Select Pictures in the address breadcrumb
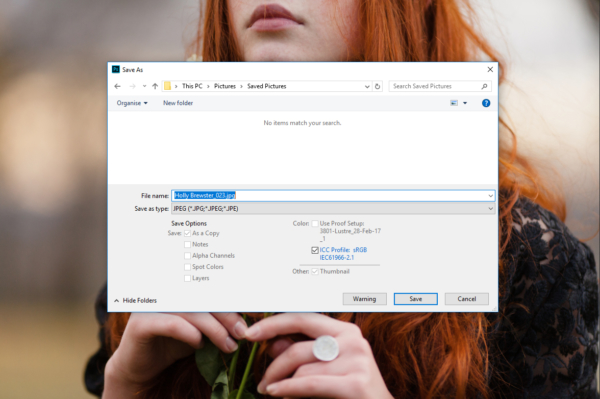600x399 pixels. (x=225, y=86)
